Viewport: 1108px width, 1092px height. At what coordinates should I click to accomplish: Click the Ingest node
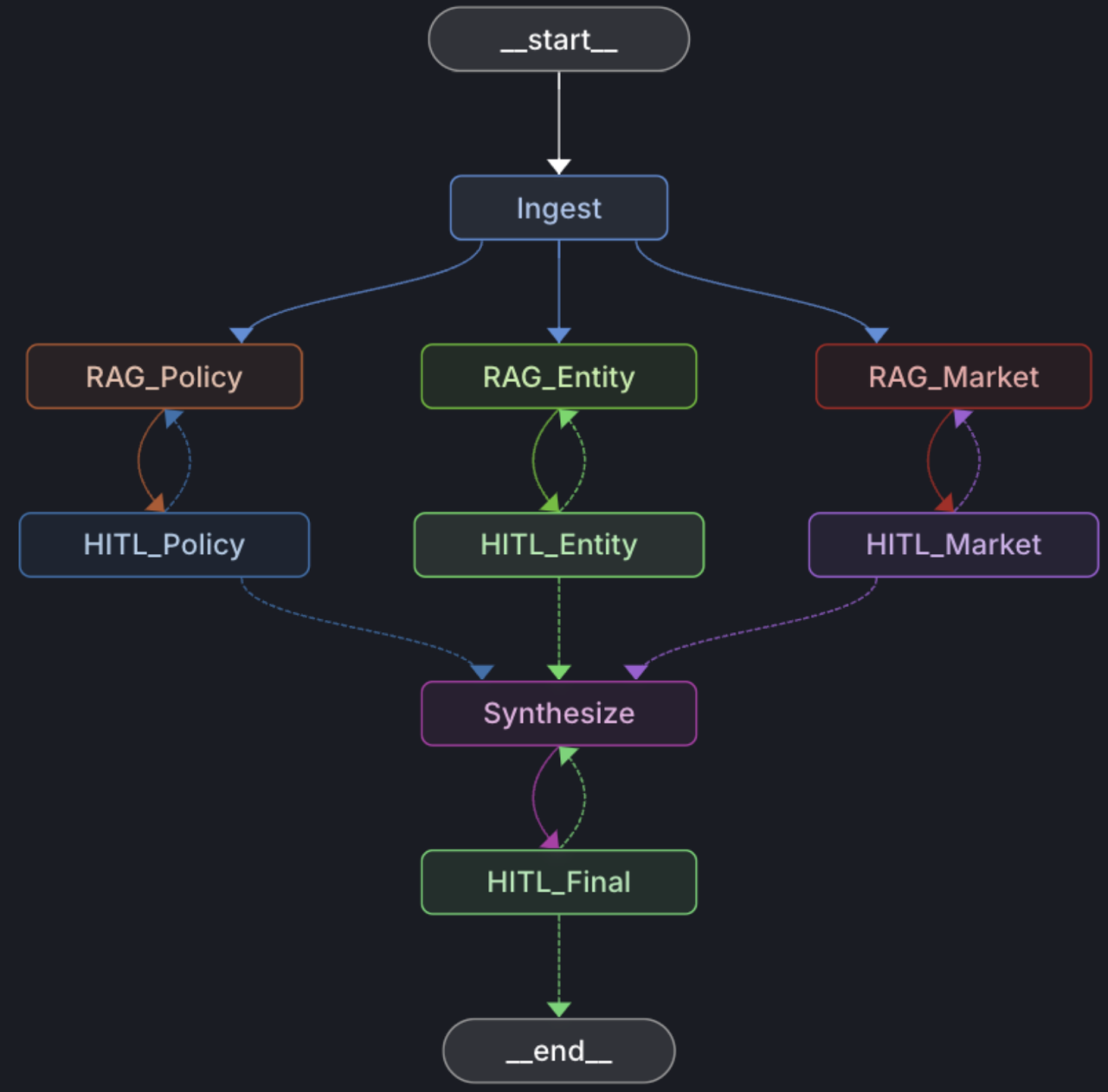coord(558,208)
